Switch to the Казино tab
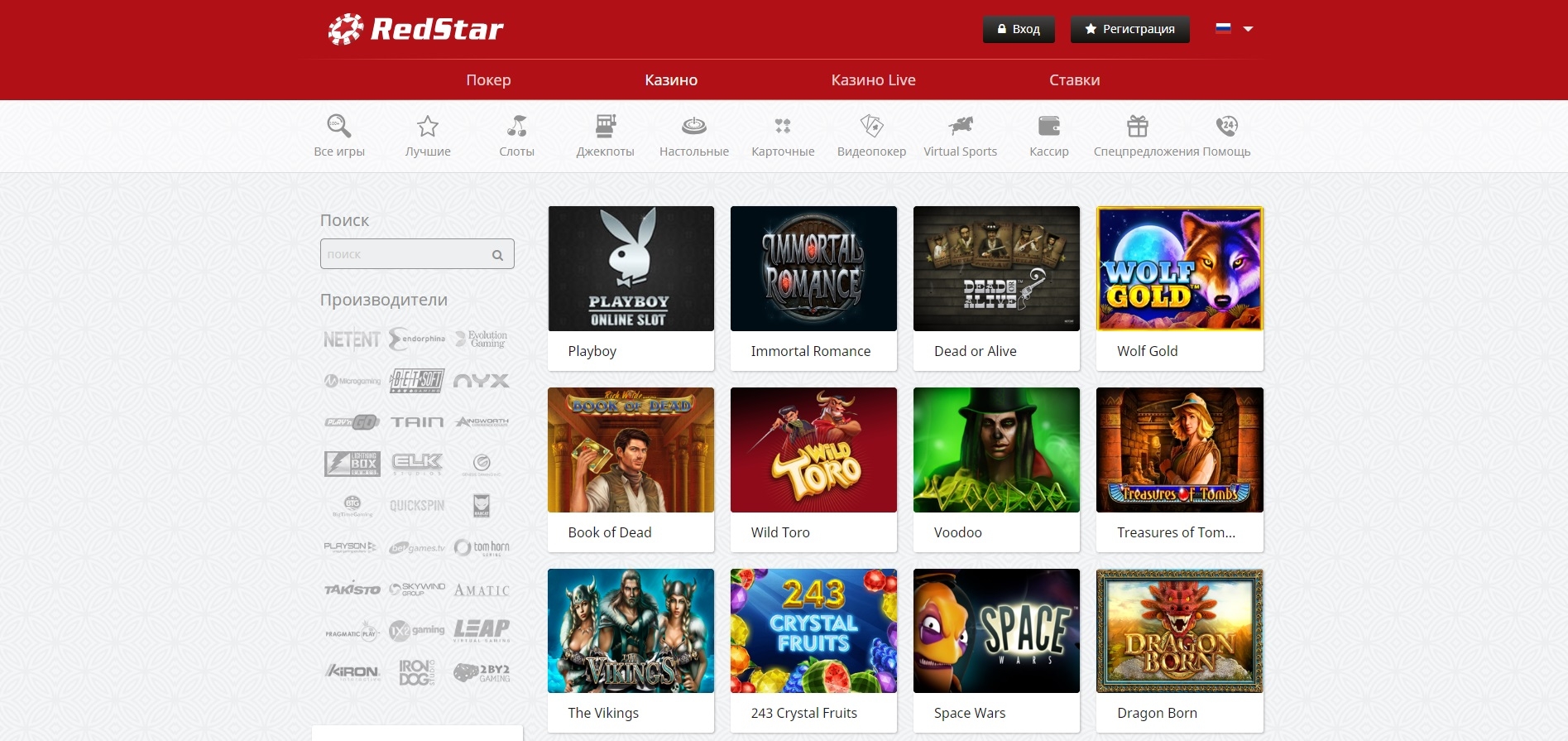The height and width of the screenshot is (741, 1568). pyautogui.click(x=671, y=80)
